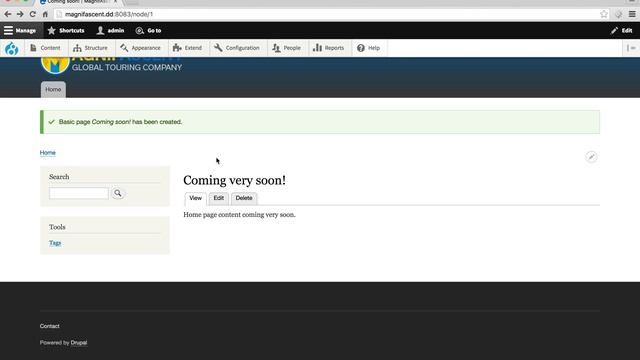Click inside the Search text field

(x=79, y=193)
